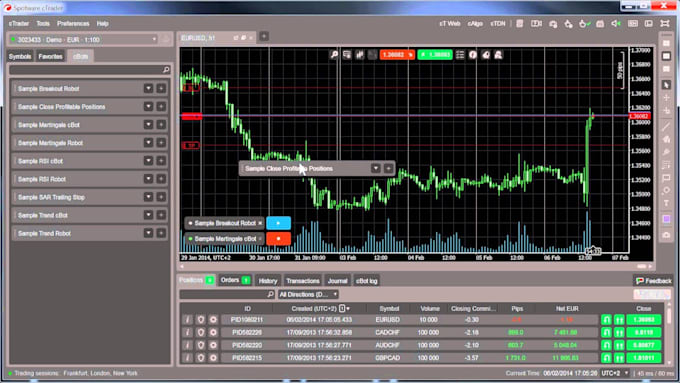This screenshot has width=680, height=383.
Task: Show info for the EURUSD position
Action: click(x=187, y=320)
